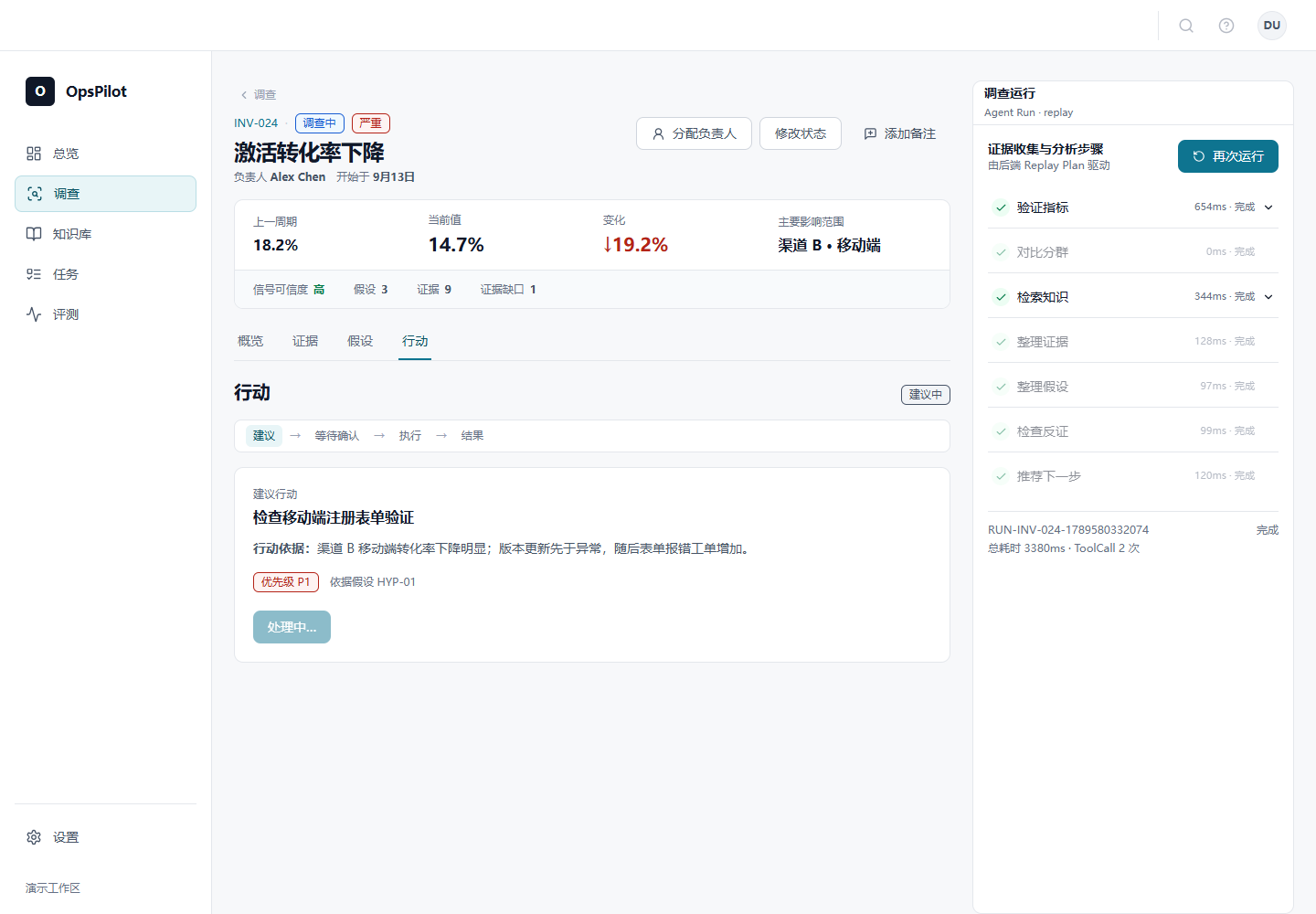
Task: Switch to the 假设 tab
Action: (360, 341)
